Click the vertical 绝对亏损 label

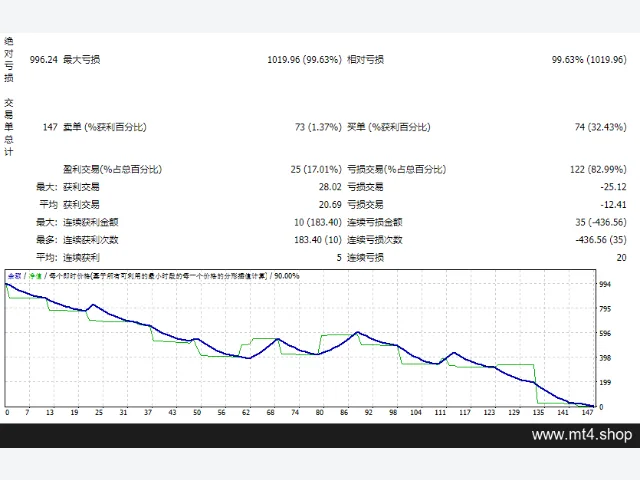click(x=9, y=60)
